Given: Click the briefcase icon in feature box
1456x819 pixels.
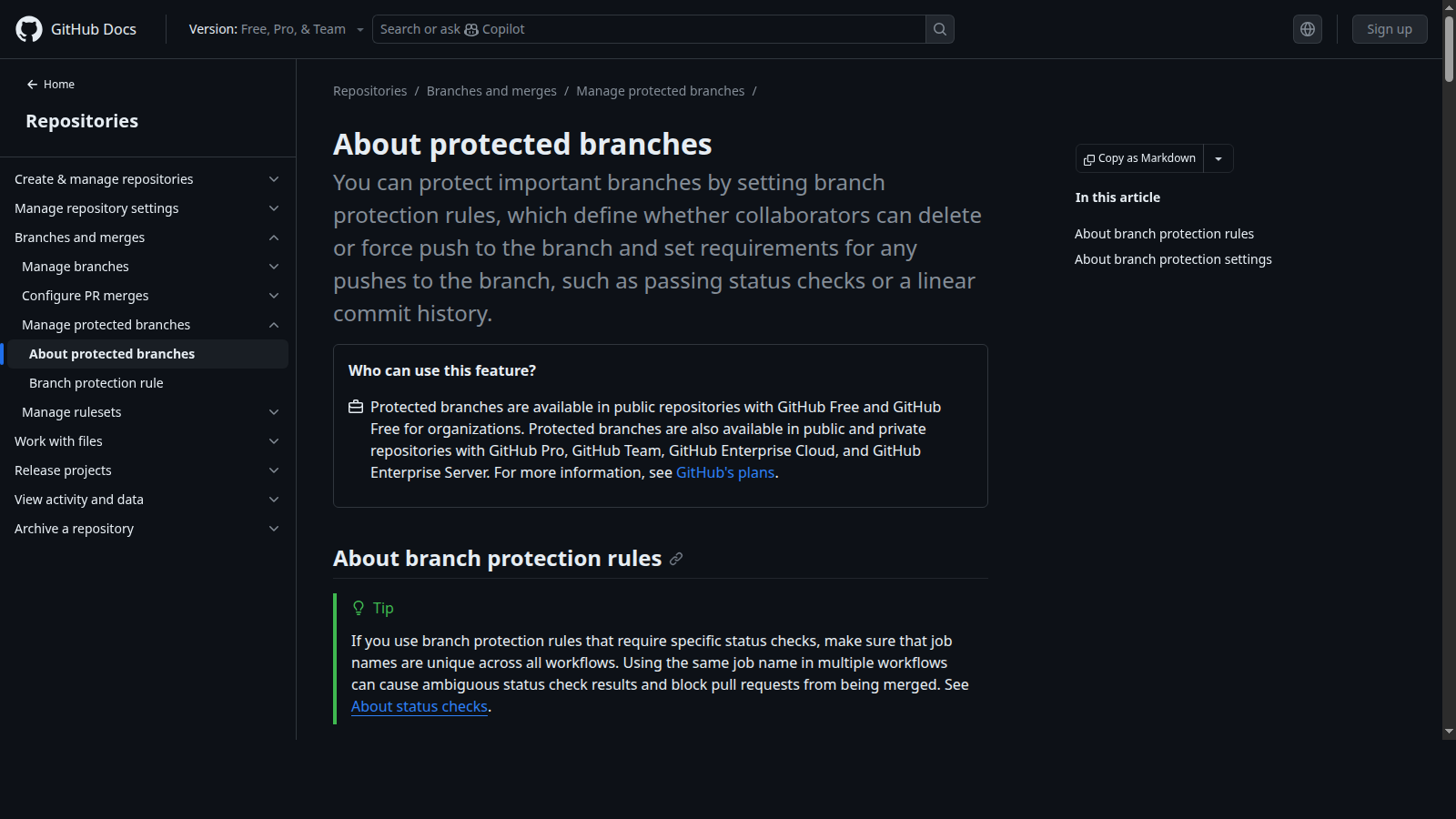Looking at the screenshot, I should 356,407.
